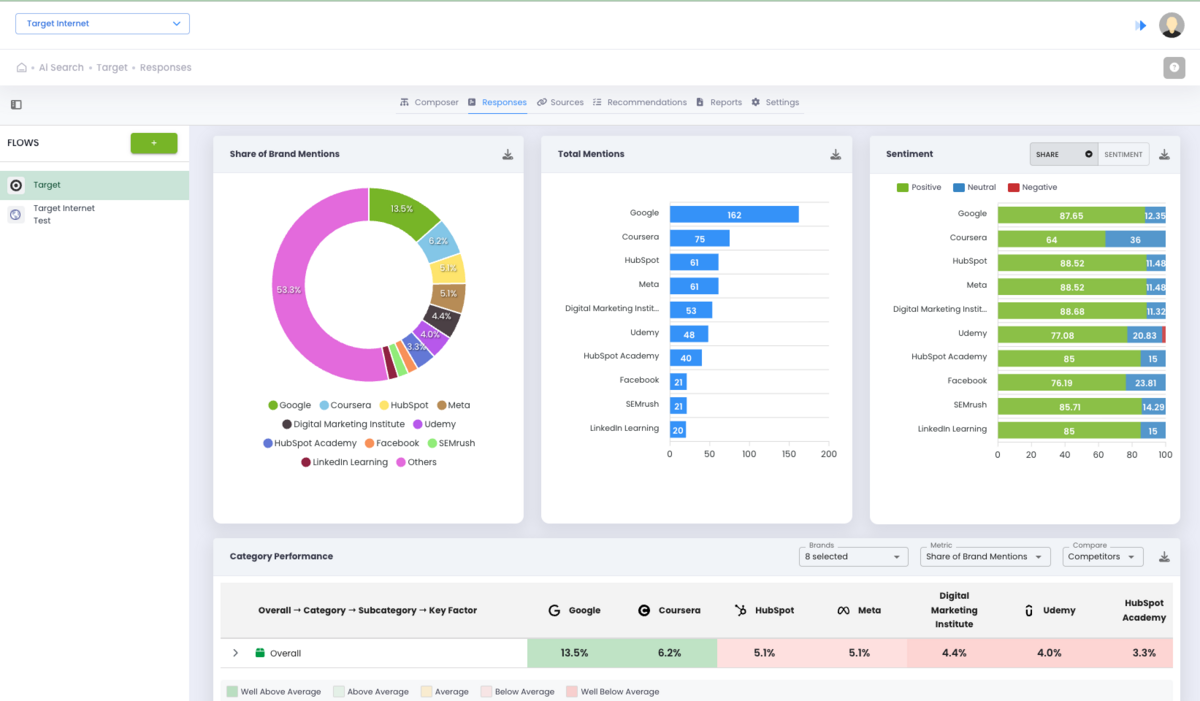Click the 4.4% Digital Marketing Institute cell
This screenshot has height=701, width=1200.
pos(954,653)
